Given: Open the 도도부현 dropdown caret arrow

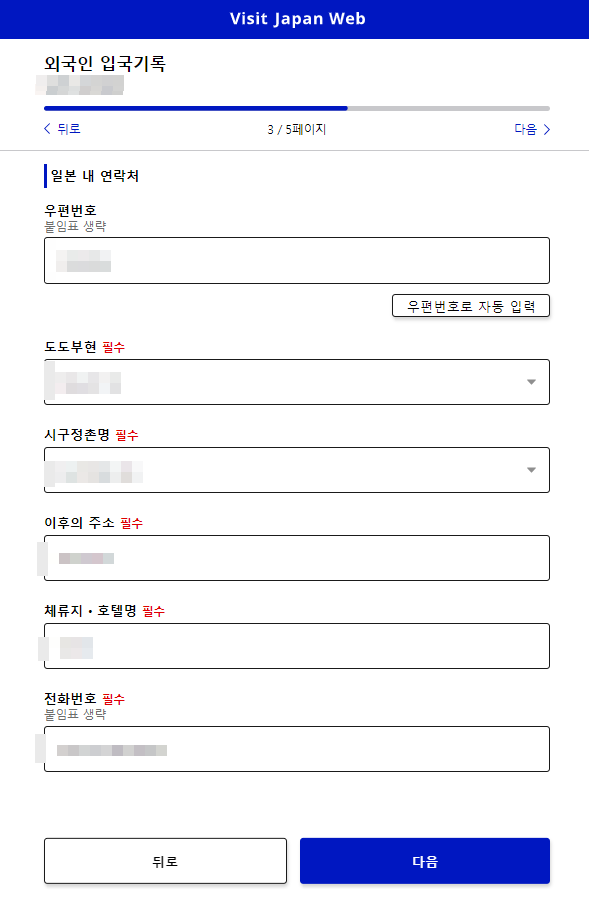Looking at the screenshot, I should pos(532,382).
